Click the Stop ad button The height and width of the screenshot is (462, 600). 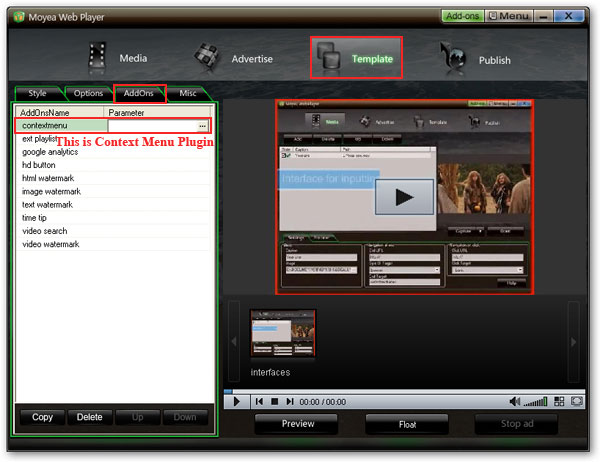tap(517, 424)
